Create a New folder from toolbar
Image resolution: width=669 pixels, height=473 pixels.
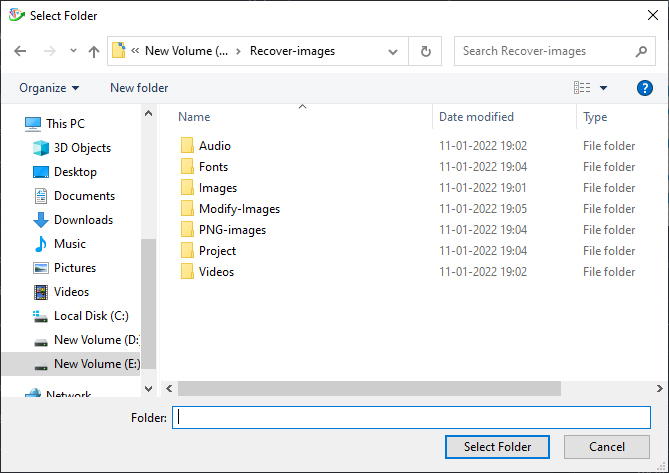139,88
